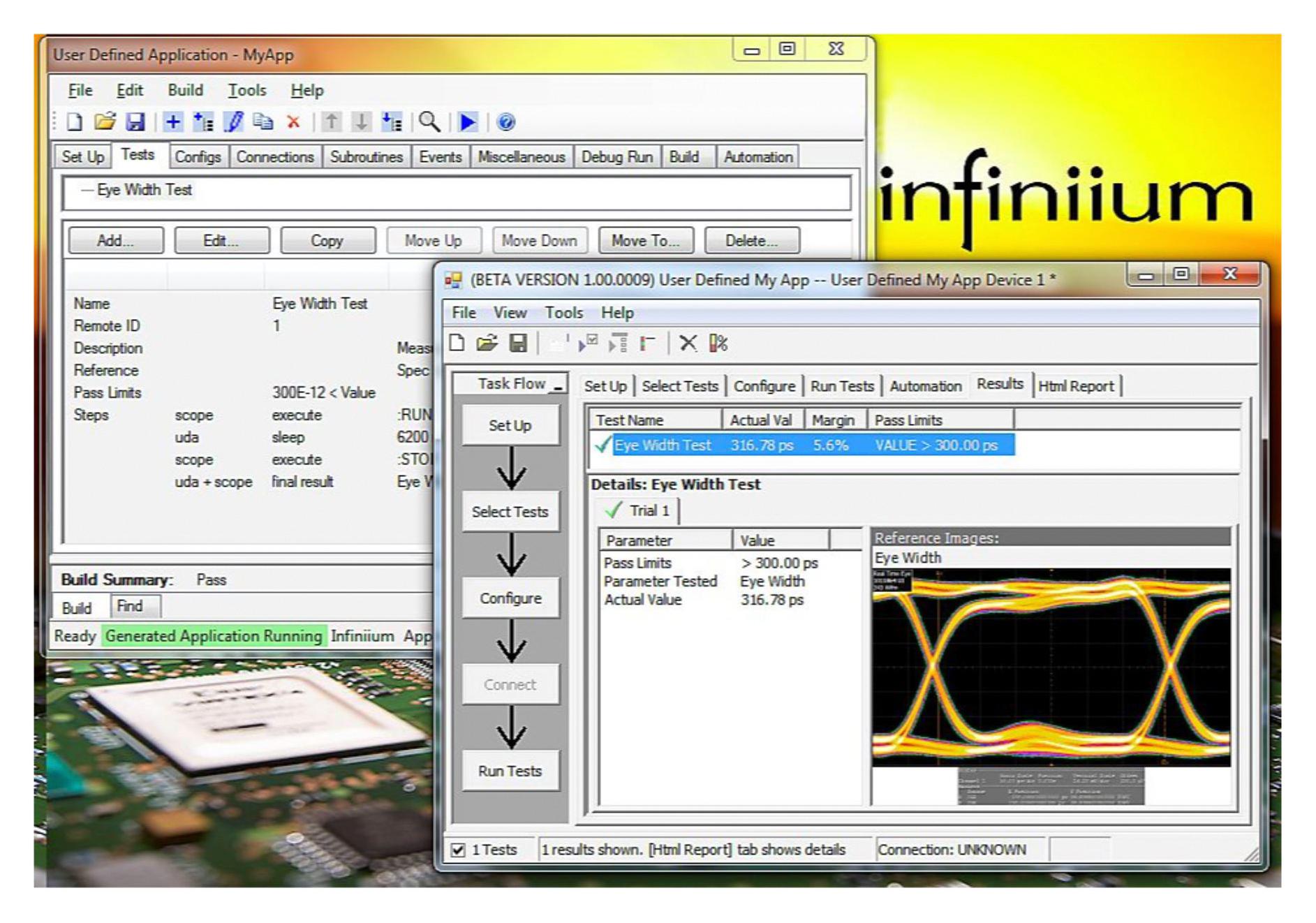
Task: Click Actual Val column header
Action: coord(762,420)
